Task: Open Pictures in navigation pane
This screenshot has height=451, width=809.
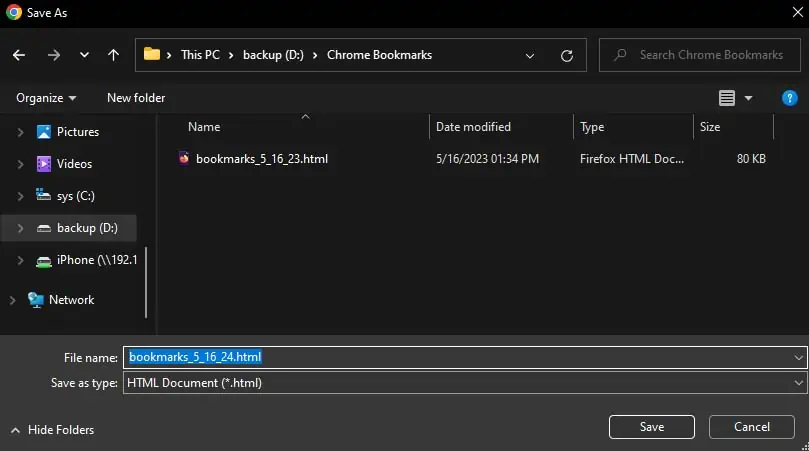Action: click(78, 132)
